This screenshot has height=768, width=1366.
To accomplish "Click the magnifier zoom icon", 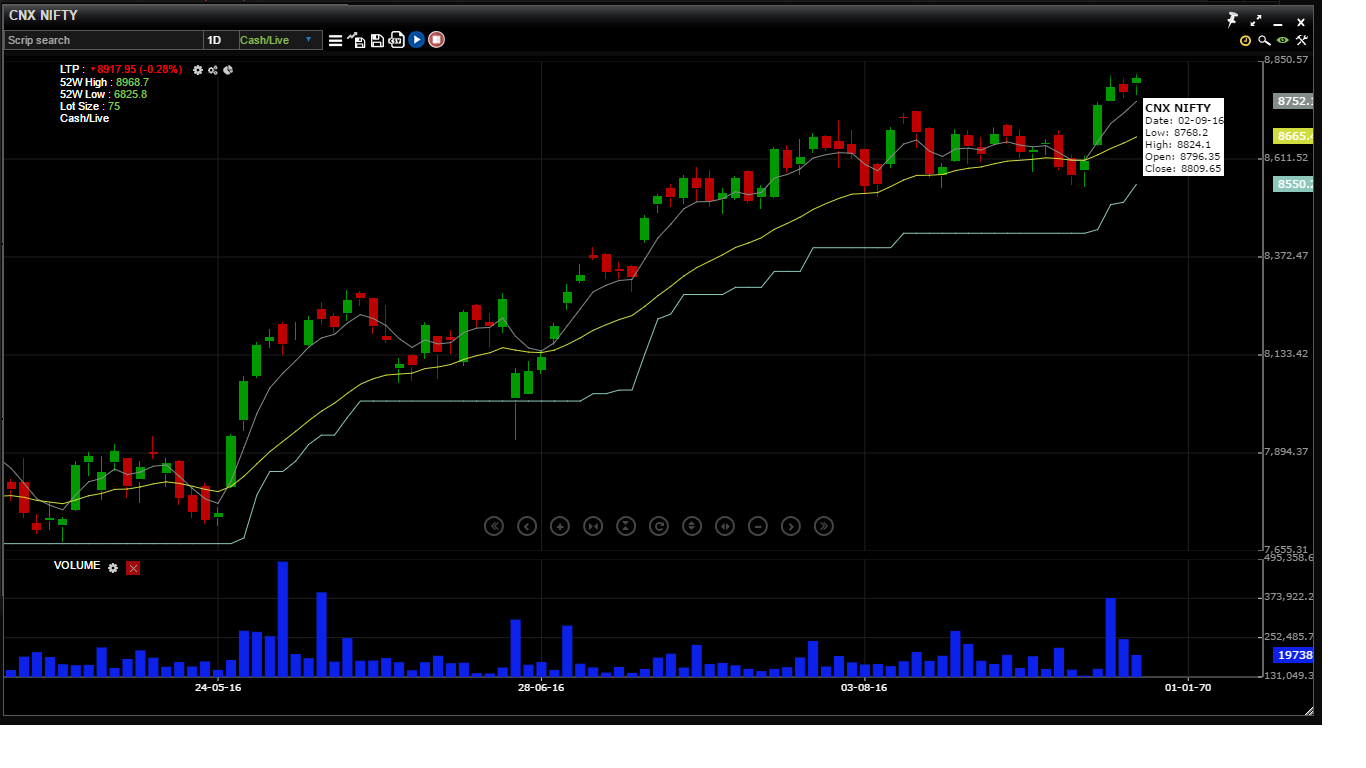I will 1264,40.
